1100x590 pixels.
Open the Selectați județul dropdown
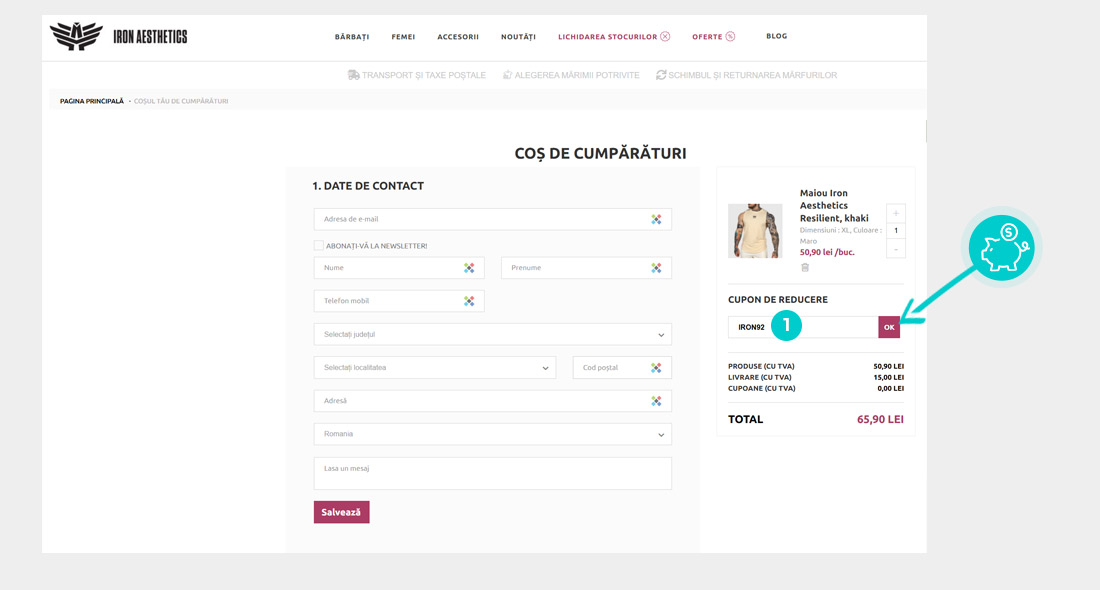click(492, 334)
